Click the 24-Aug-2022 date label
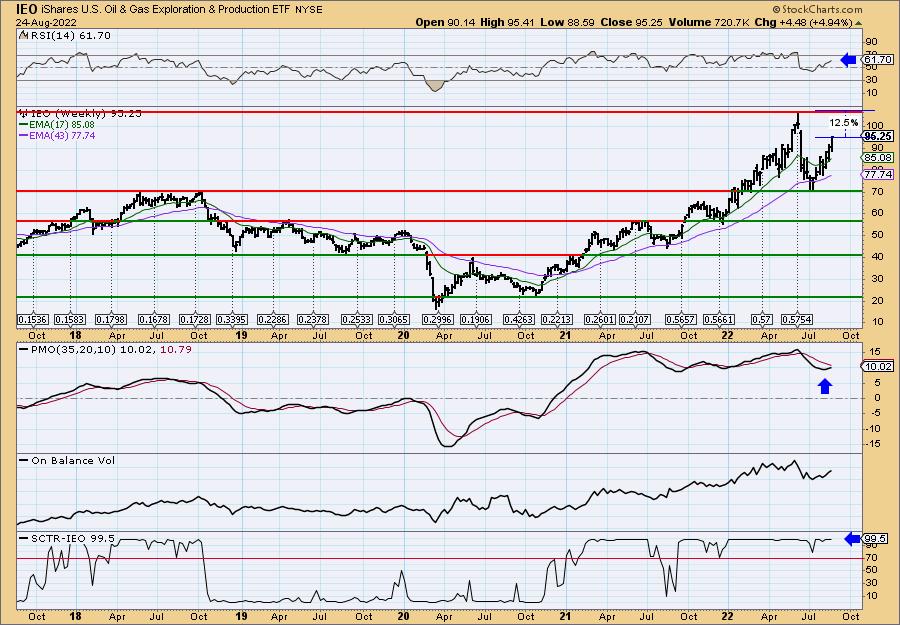900x625 pixels. point(44,22)
